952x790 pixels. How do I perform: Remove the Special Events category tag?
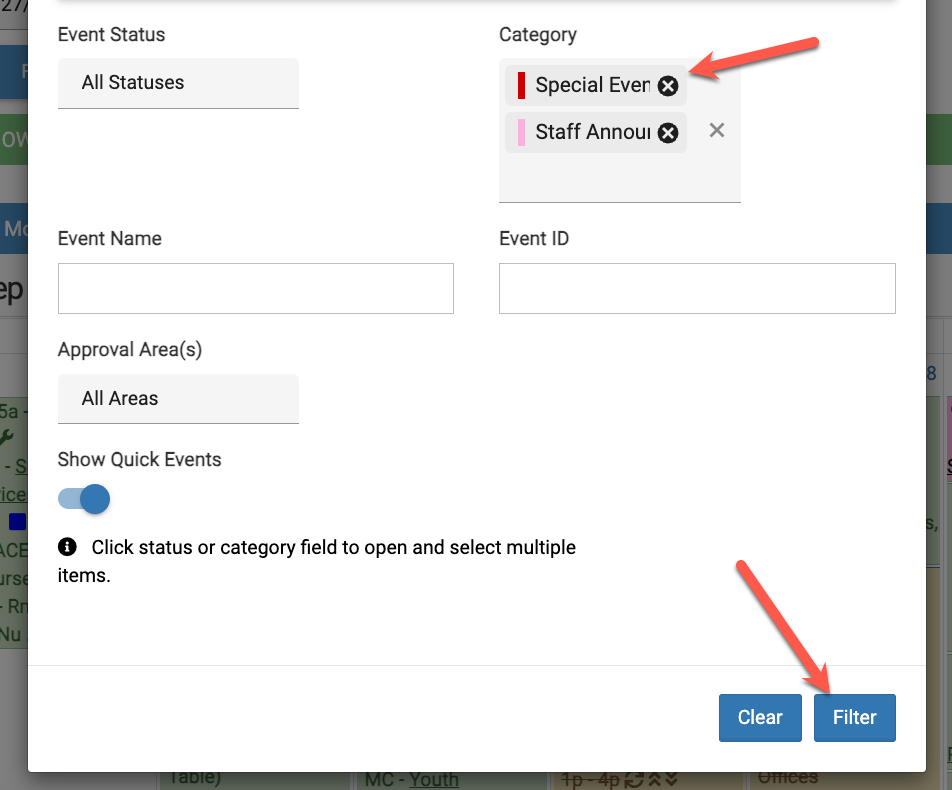(668, 86)
